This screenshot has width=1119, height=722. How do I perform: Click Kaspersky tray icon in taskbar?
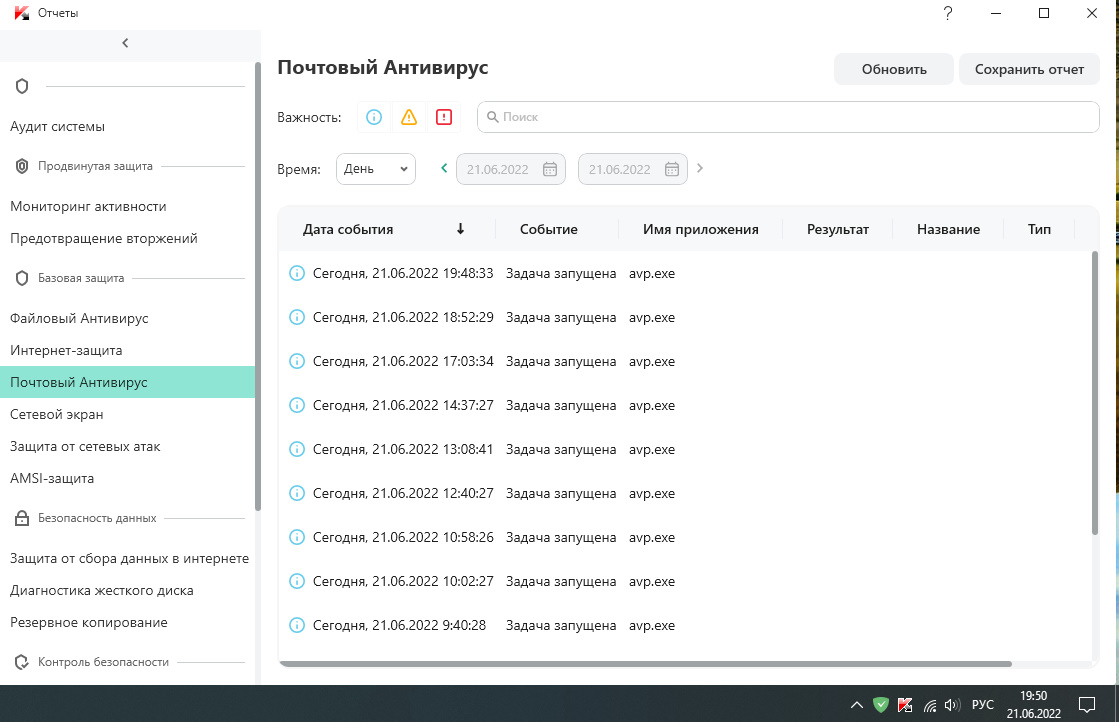[x=905, y=705]
